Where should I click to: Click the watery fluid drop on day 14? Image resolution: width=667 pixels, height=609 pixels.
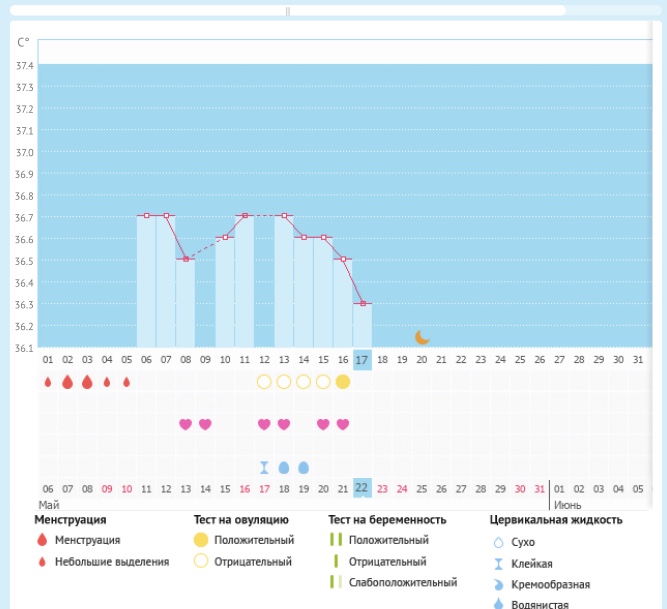303,467
